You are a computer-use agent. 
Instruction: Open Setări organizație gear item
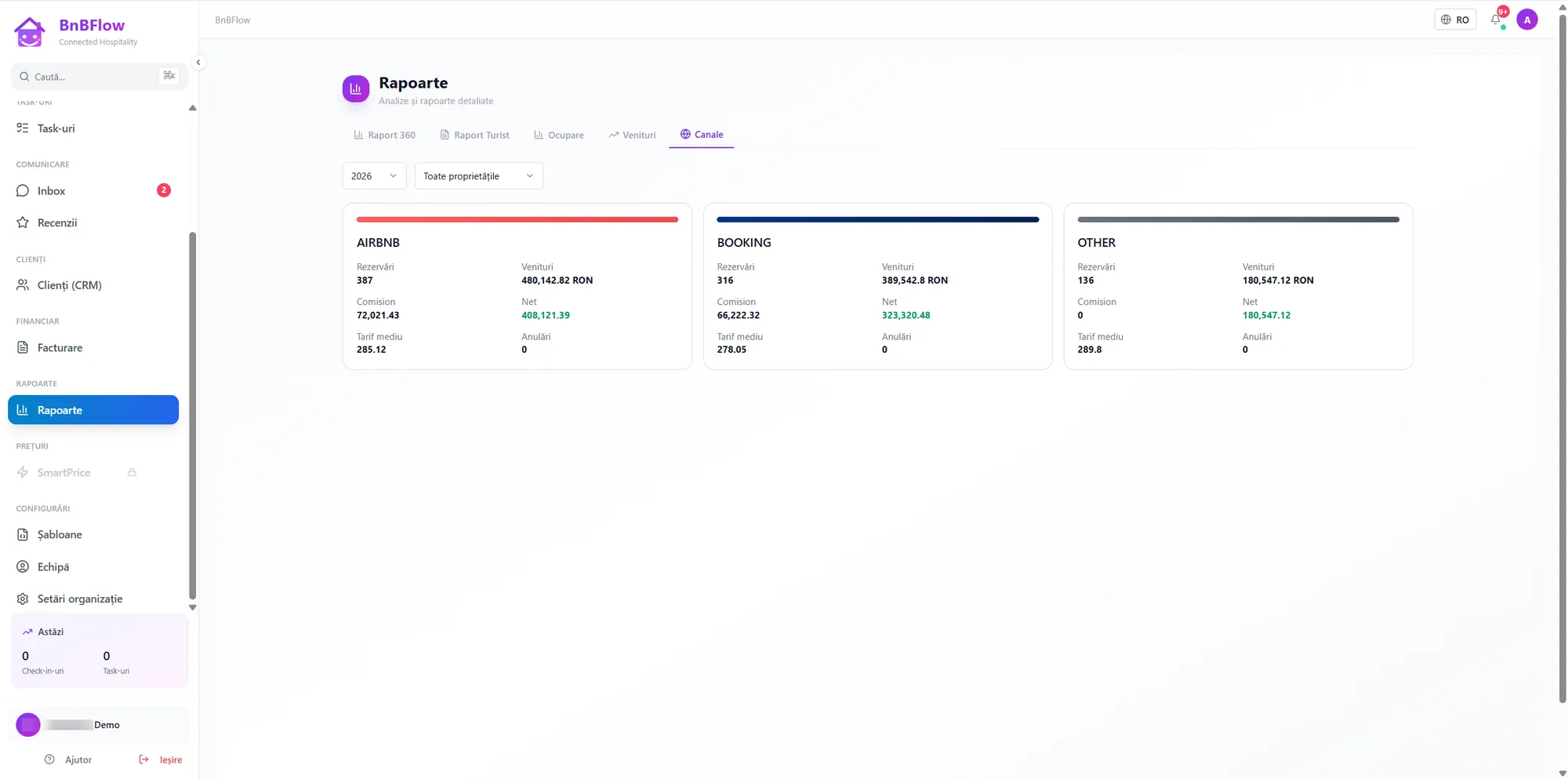point(93,599)
